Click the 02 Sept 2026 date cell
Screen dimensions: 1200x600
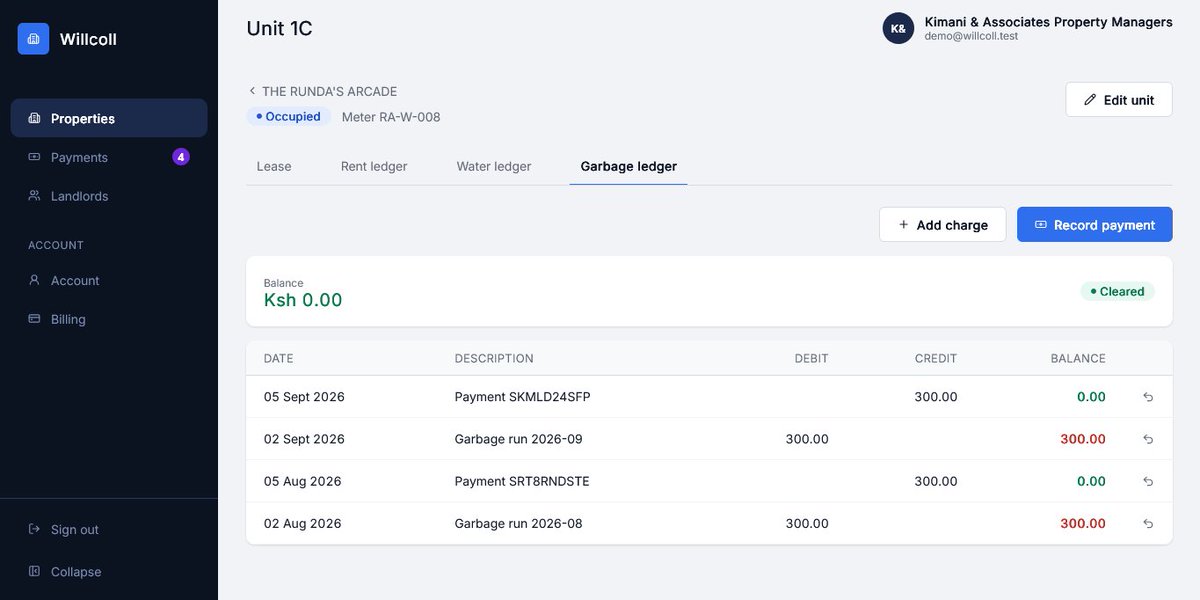click(304, 439)
